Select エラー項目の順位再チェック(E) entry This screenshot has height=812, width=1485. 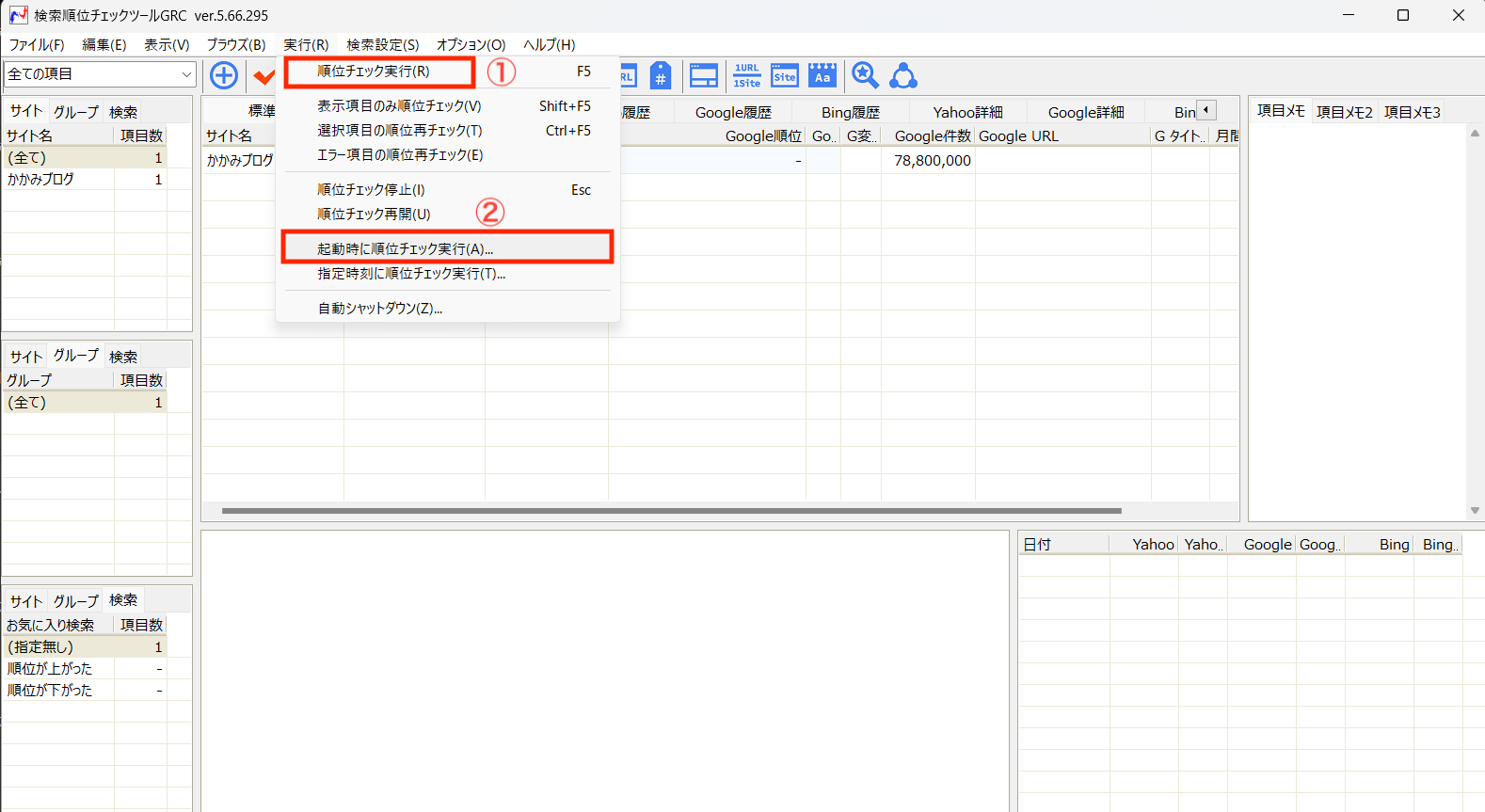coord(447,155)
